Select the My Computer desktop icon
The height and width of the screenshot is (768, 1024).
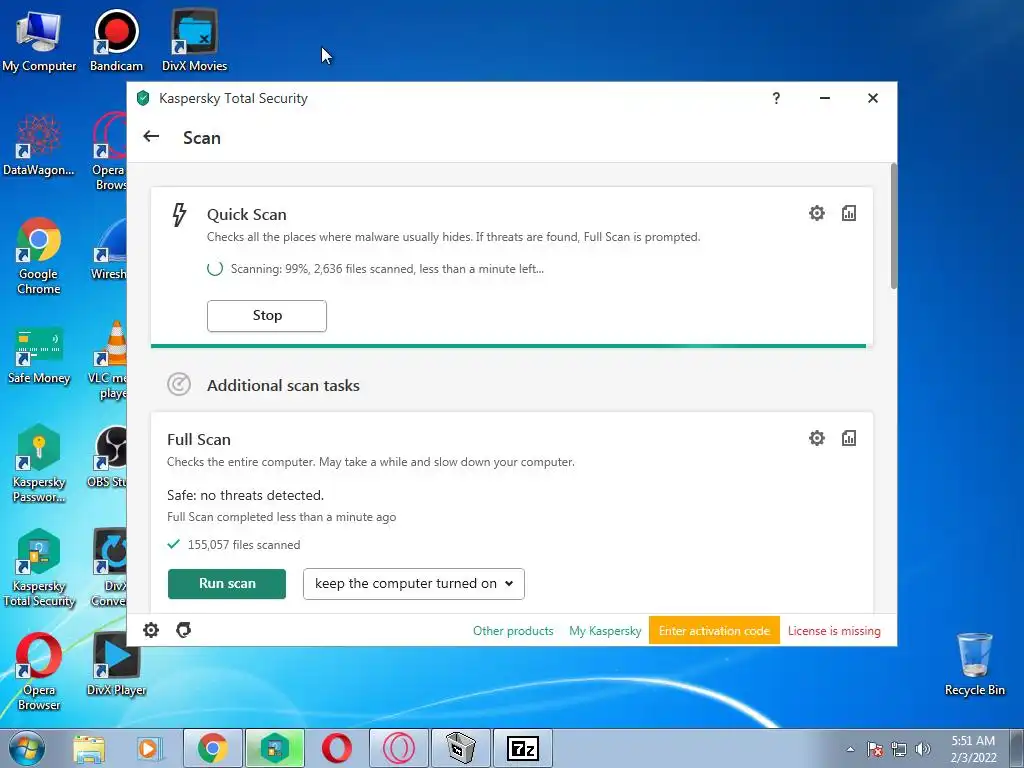pyautogui.click(x=39, y=40)
